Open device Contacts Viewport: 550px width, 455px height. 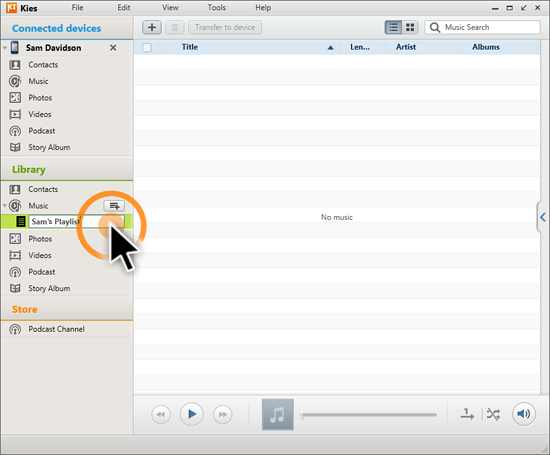click(x=43, y=65)
